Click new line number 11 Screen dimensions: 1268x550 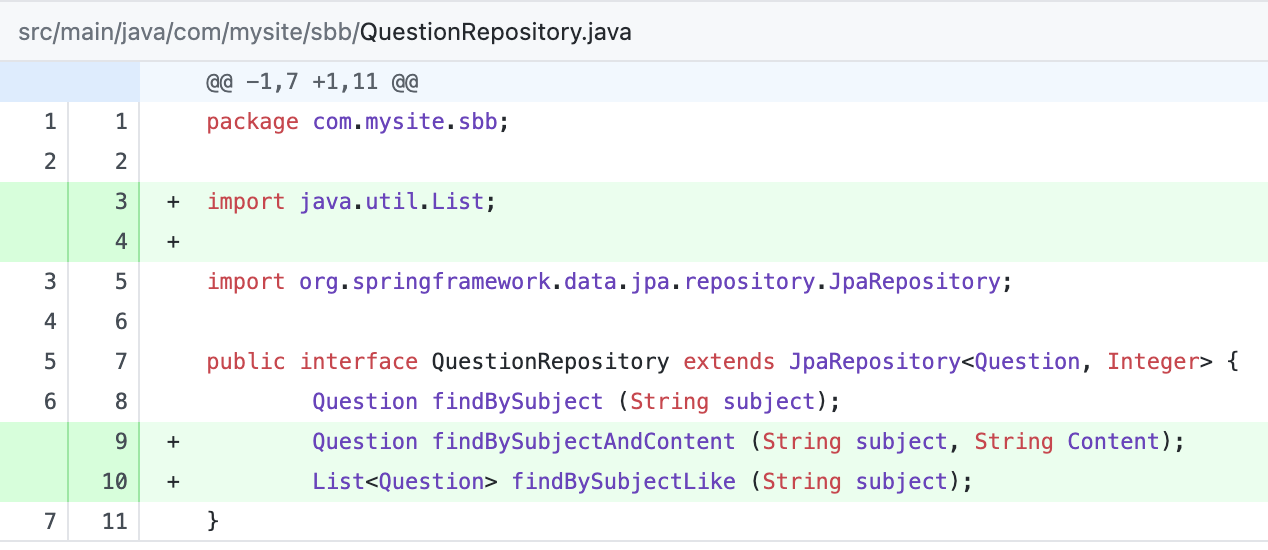[x=114, y=521]
